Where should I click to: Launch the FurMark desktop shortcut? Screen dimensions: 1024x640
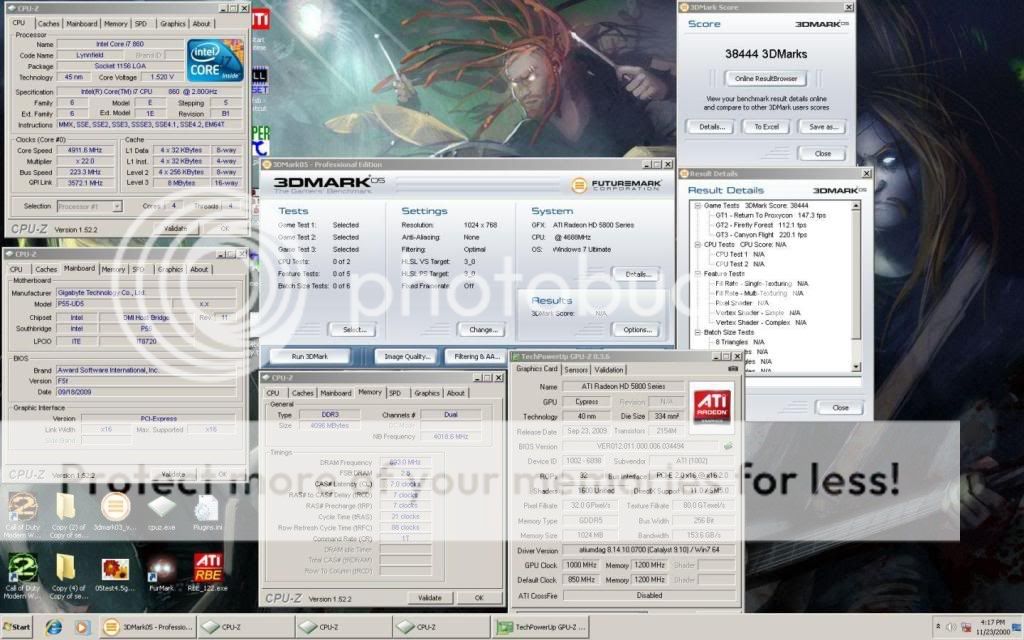(x=161, y=573)
